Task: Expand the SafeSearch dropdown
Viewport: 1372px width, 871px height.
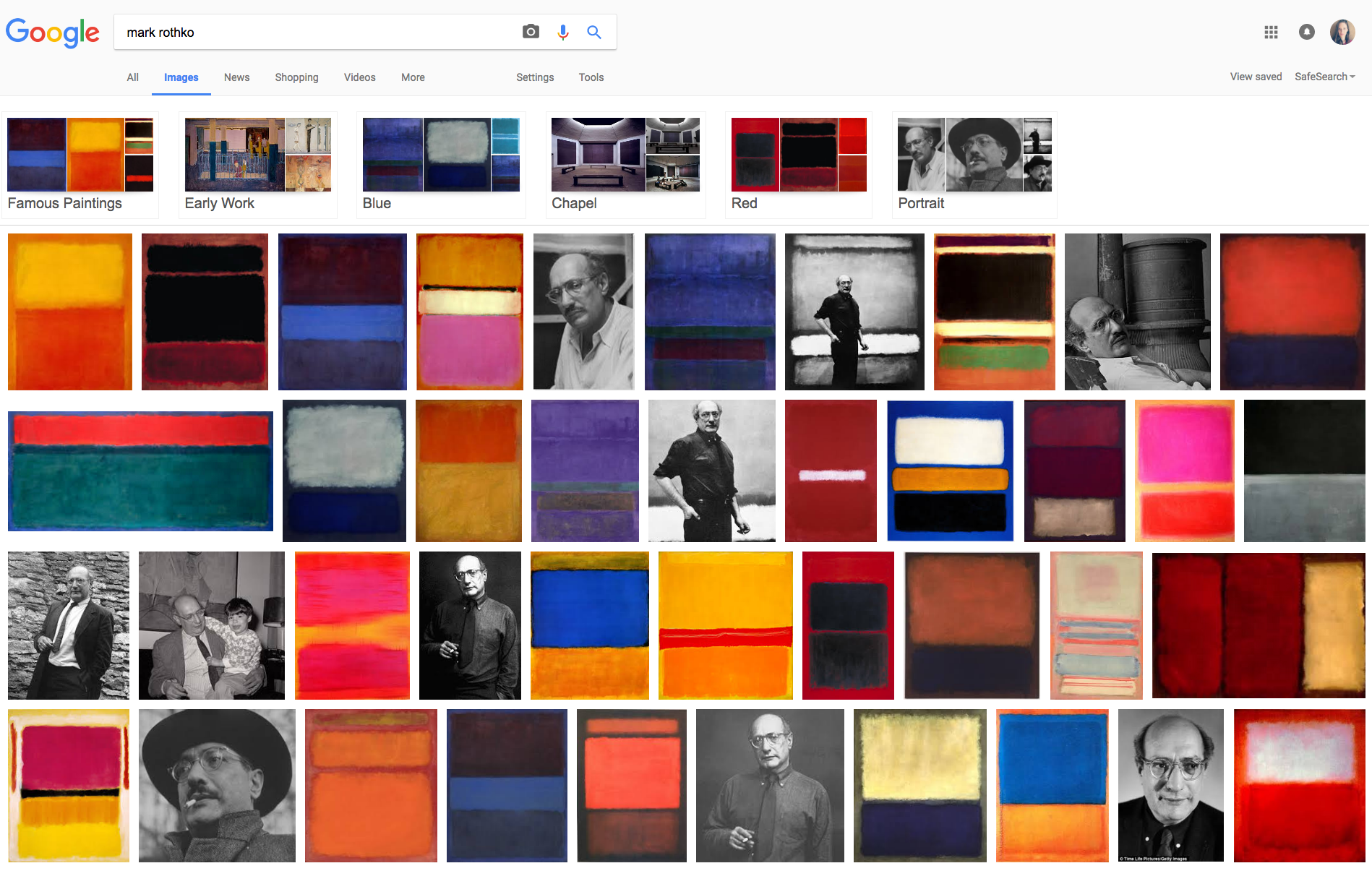Action: coord(1325,77)
